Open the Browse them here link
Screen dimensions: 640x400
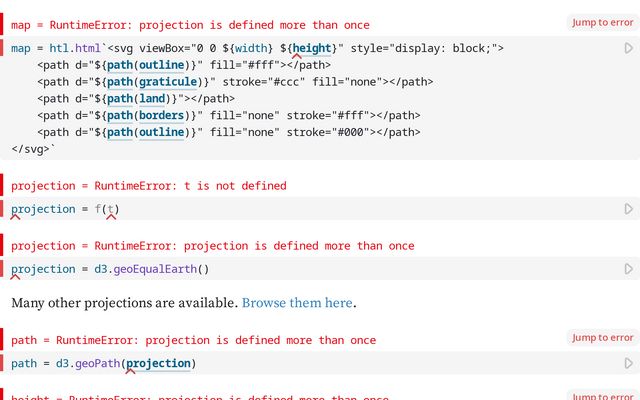click(x=297, y=303)
